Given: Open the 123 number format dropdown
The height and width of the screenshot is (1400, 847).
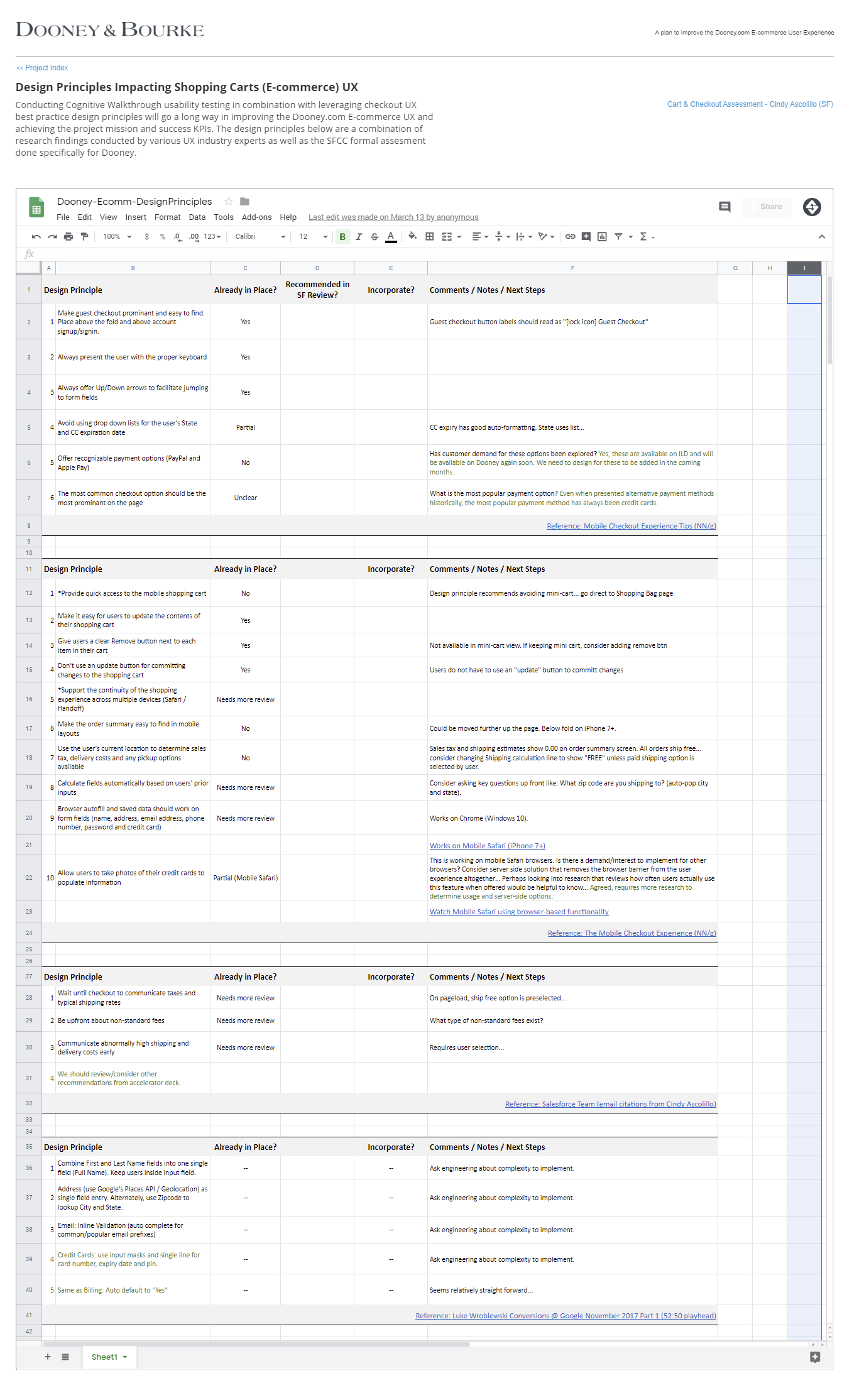Looking at the screenshot, I should click(x=212, y=237).
